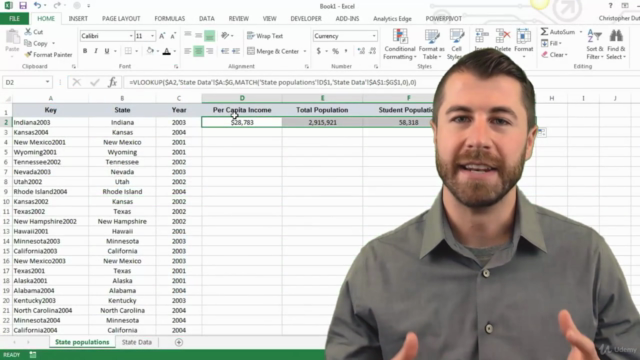Viewport: 640px width, 360px height.
Task: Click Decrease Indent icon
Action: coord(225,51)
